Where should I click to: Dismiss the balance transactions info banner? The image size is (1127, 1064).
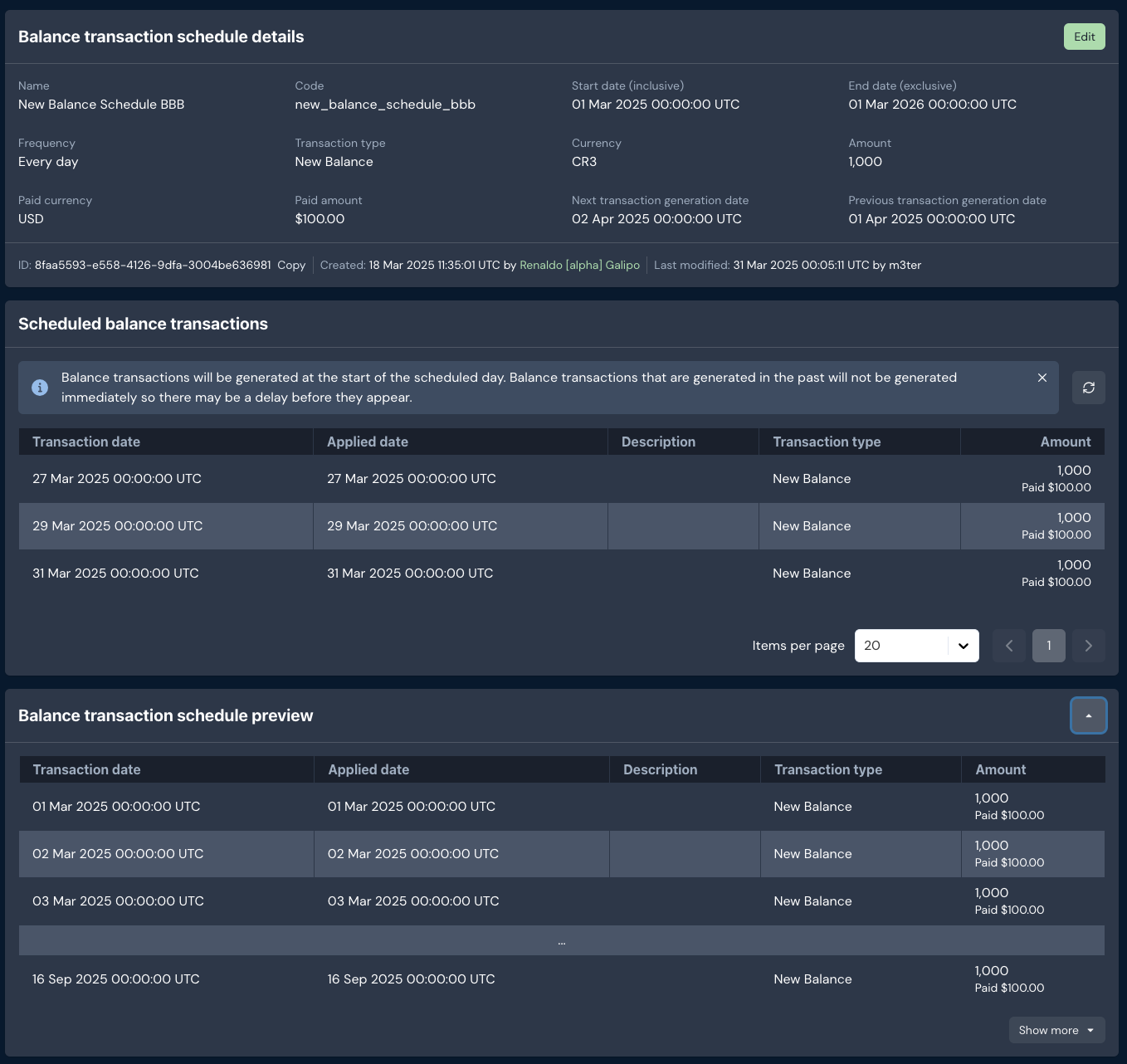(1042, 378)
